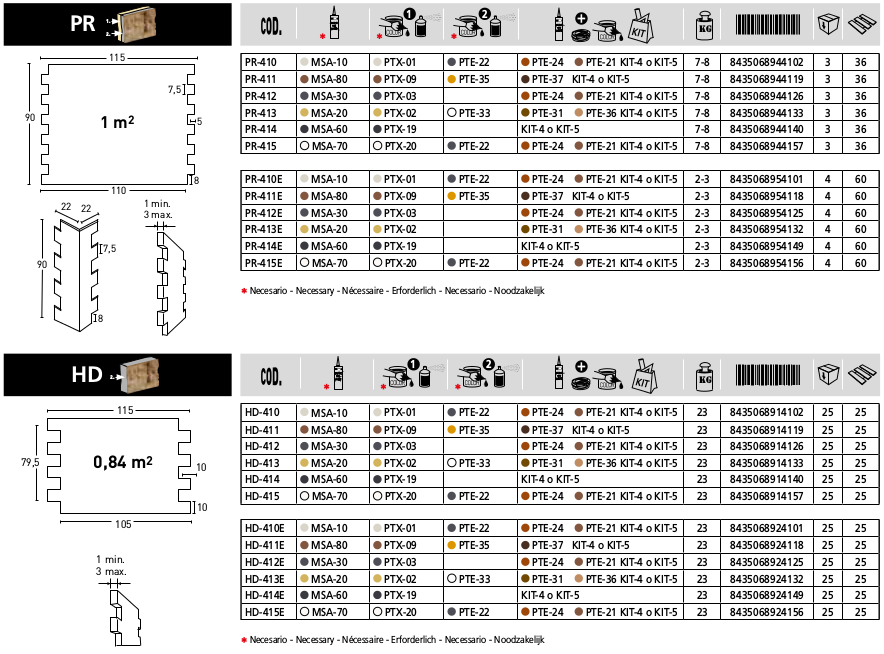Click the yellow dot beside MSA-20 in row PR-413
The image size is (884, 654).
(x=304, y=113)
